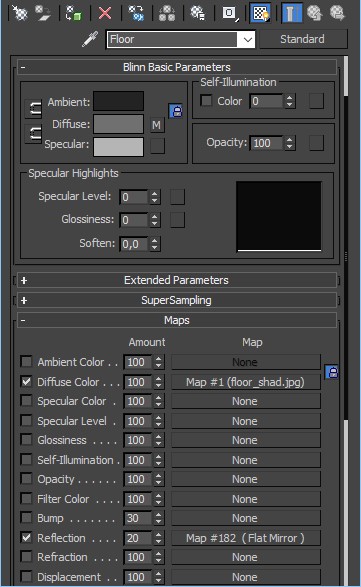Enable the Specular Color map checkbox
The image size is (361, 587).
(x=26, y=401)
